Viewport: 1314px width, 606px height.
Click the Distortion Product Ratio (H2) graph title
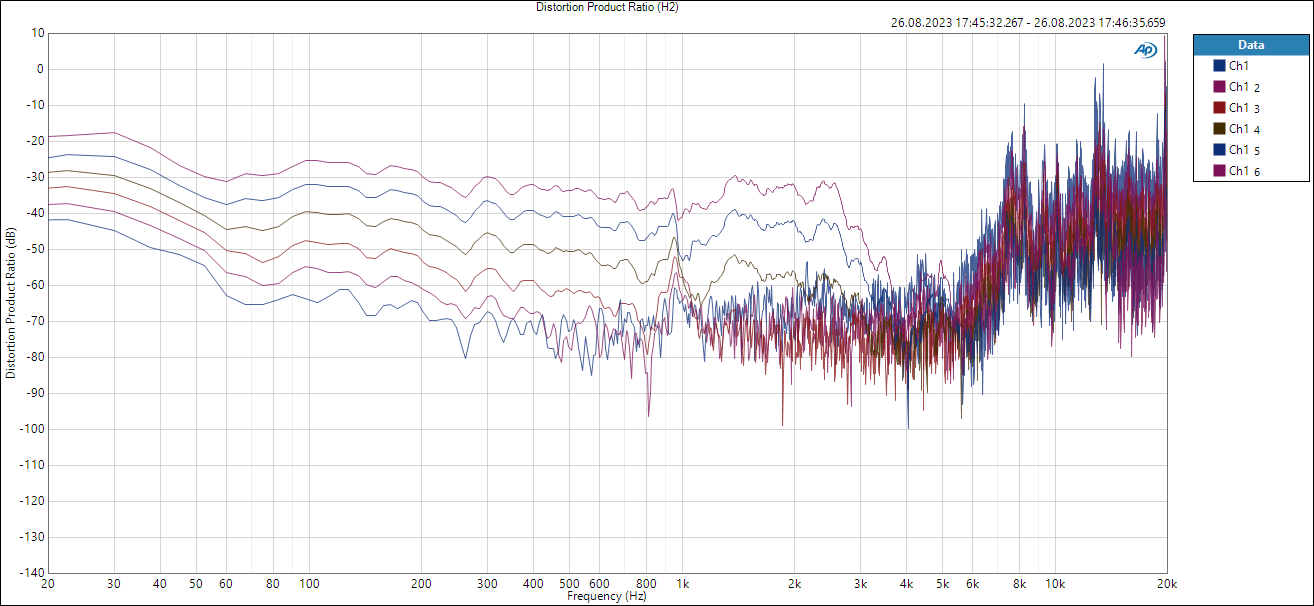pos(607,7)
